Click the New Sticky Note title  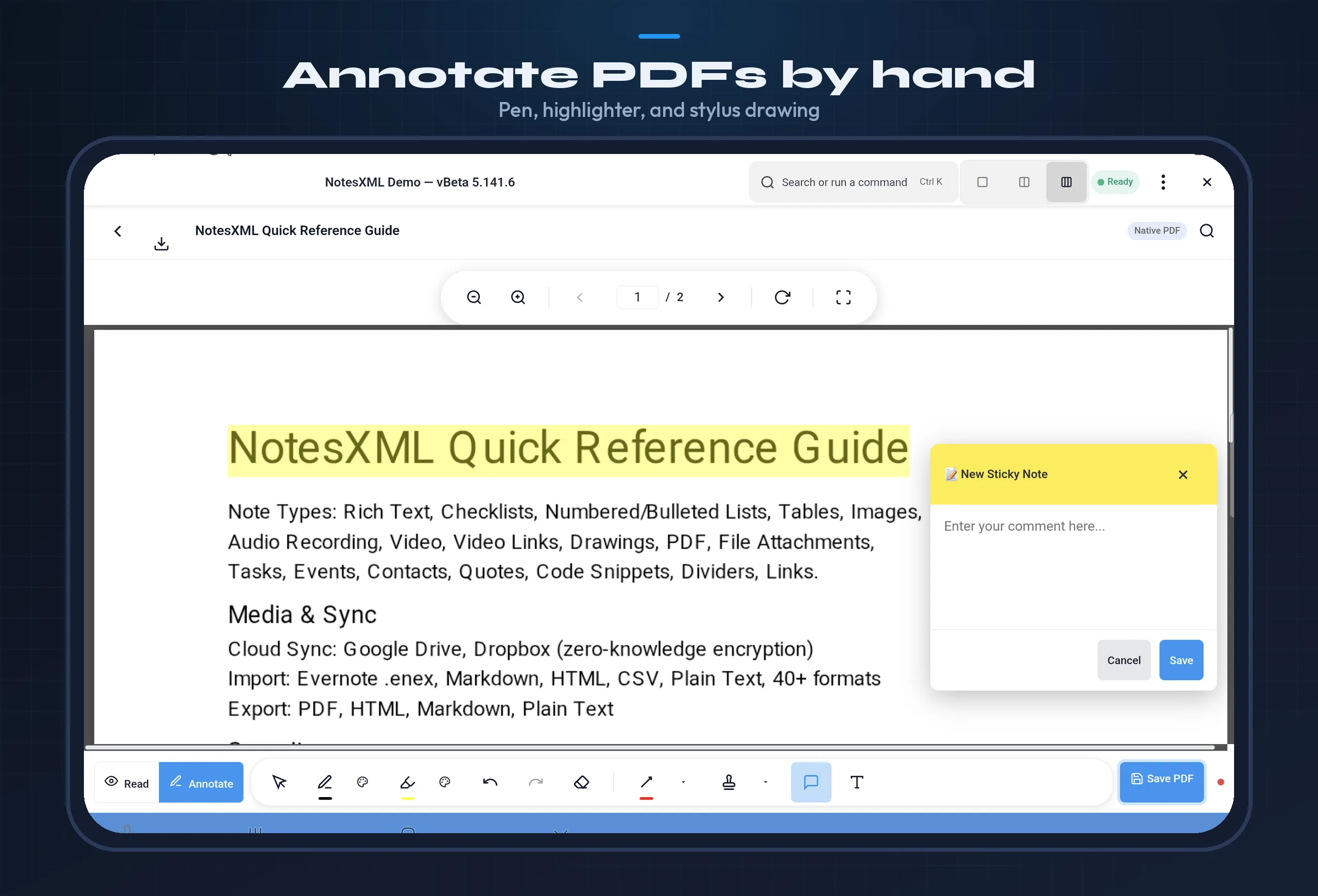(x=1004, y=474)
